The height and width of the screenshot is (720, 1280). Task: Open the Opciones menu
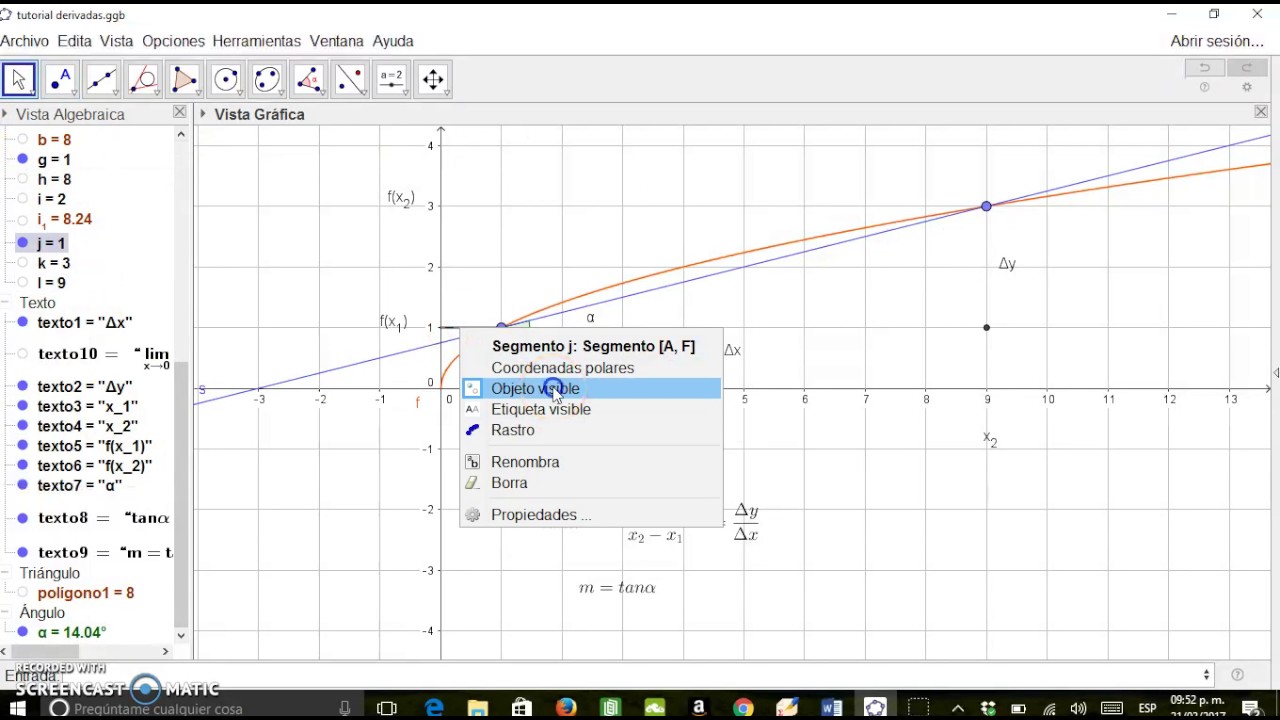point(173,41)
